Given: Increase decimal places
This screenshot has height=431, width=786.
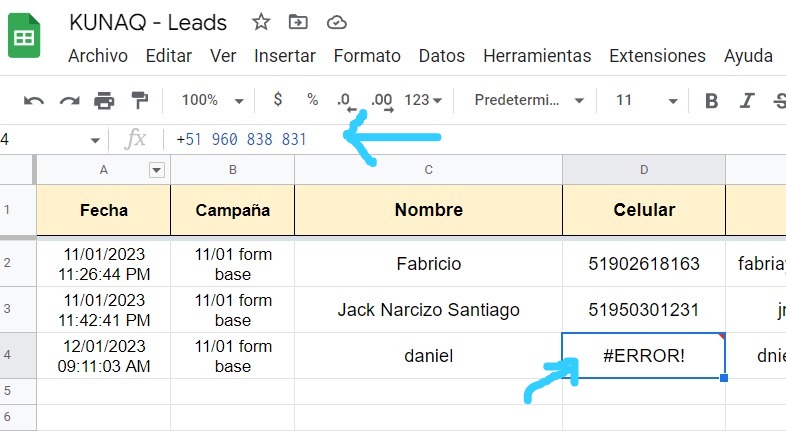Looking at the screenshot, I should (x=382, y=102).
